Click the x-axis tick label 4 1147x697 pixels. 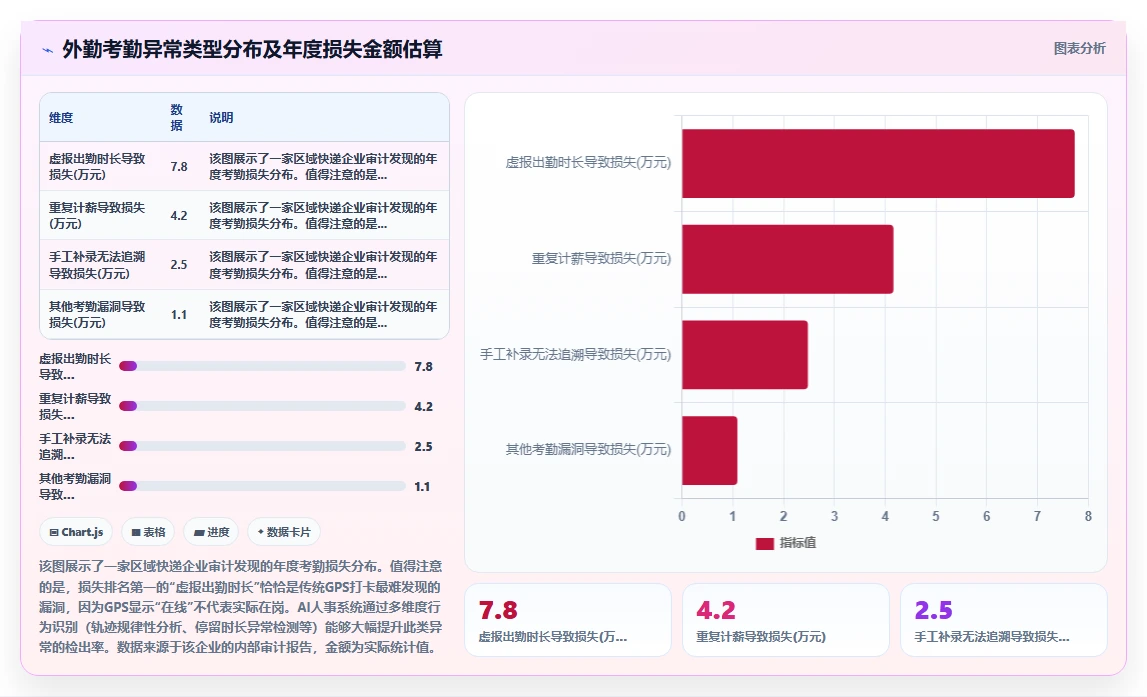coord(885,516)
